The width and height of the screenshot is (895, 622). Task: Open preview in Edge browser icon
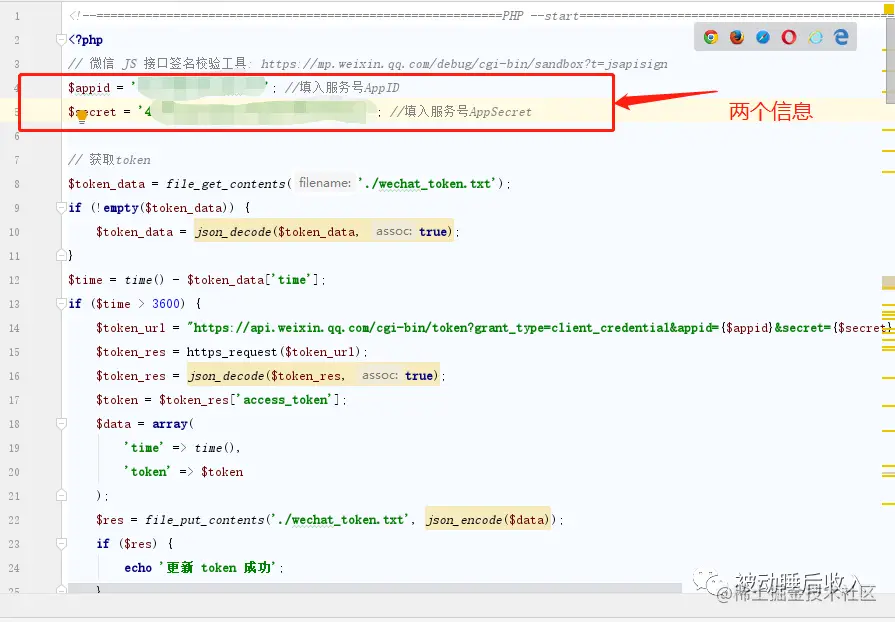[x=841, y=38]
